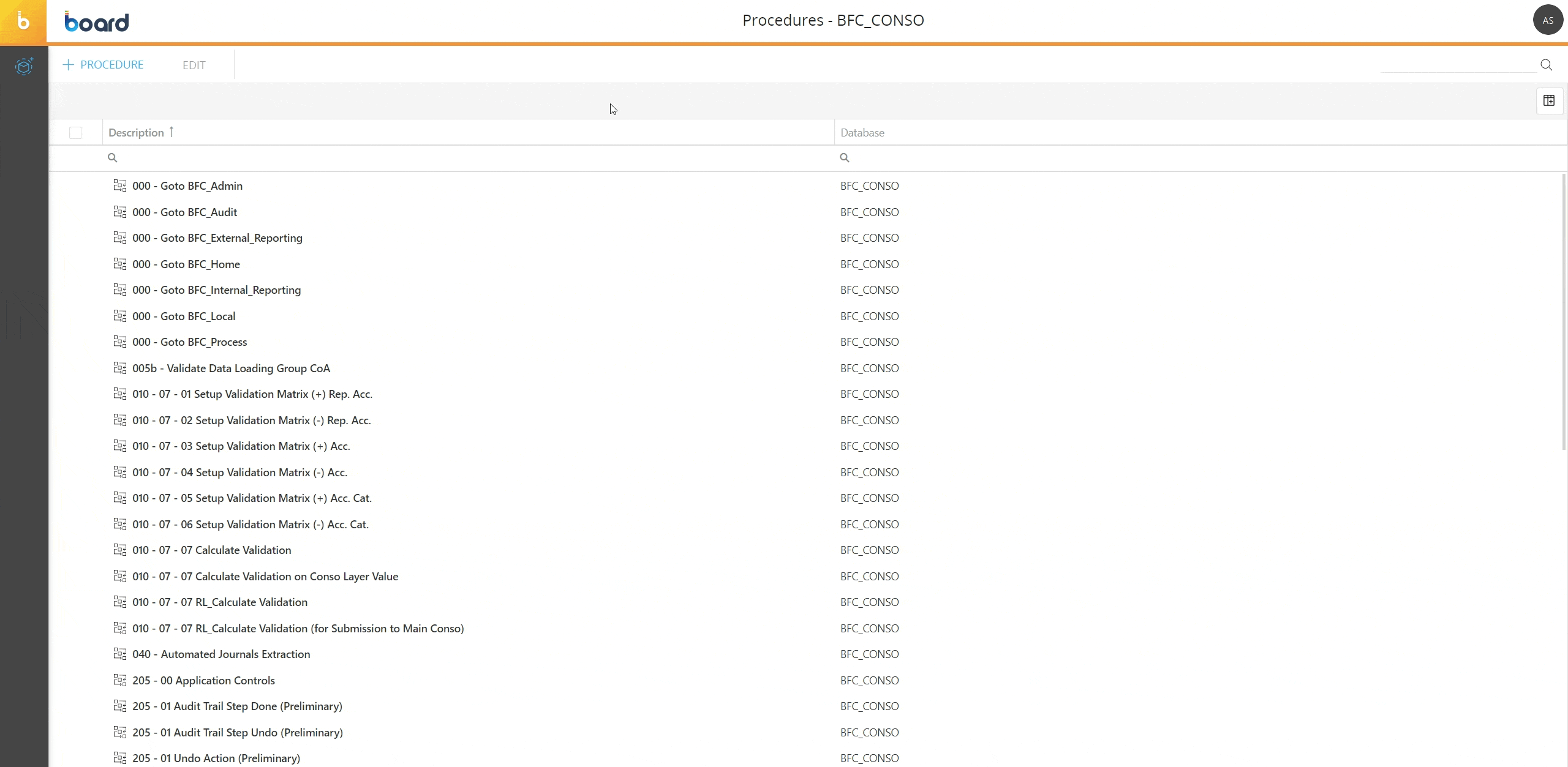
Task: Select '010 - 07 - 01 Setup Validation Matrix (+) Rep. Acc.'
Action: click(x=252, y=394)
